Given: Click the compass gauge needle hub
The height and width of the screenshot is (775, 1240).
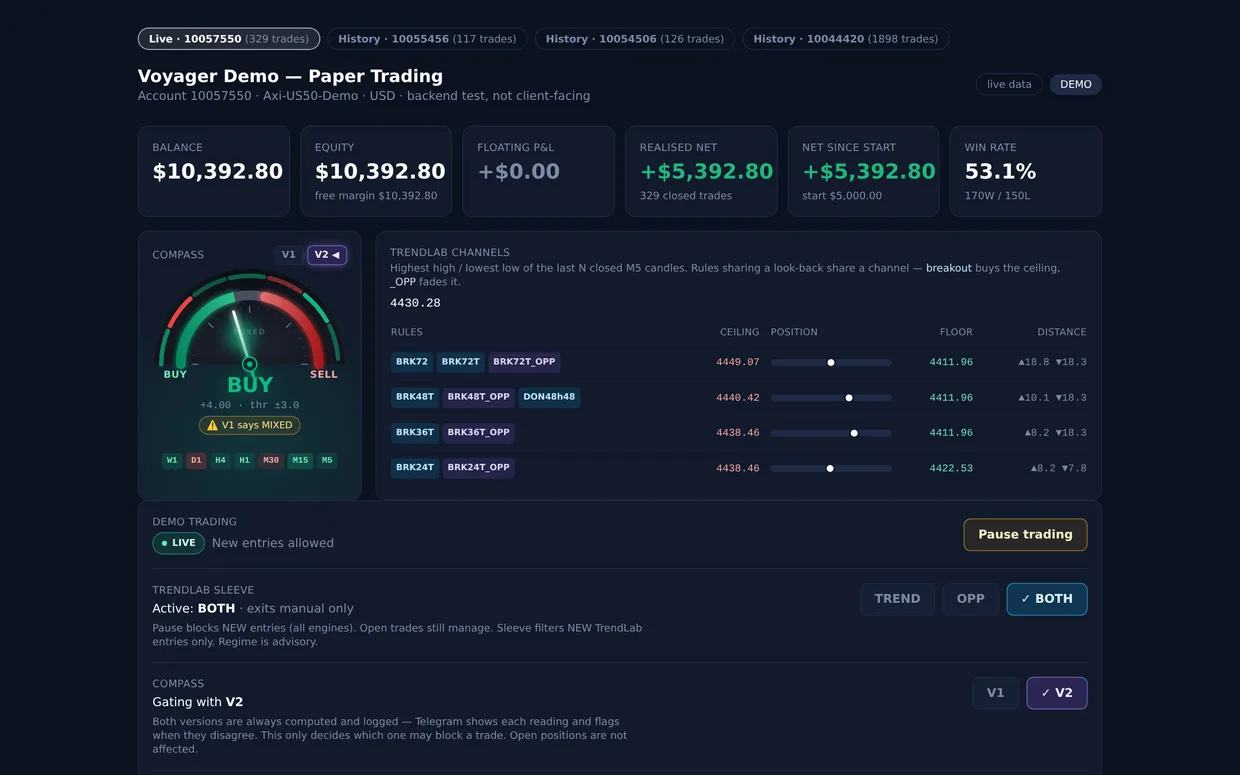Looking at the screenshot, I should tap(250, 364).
